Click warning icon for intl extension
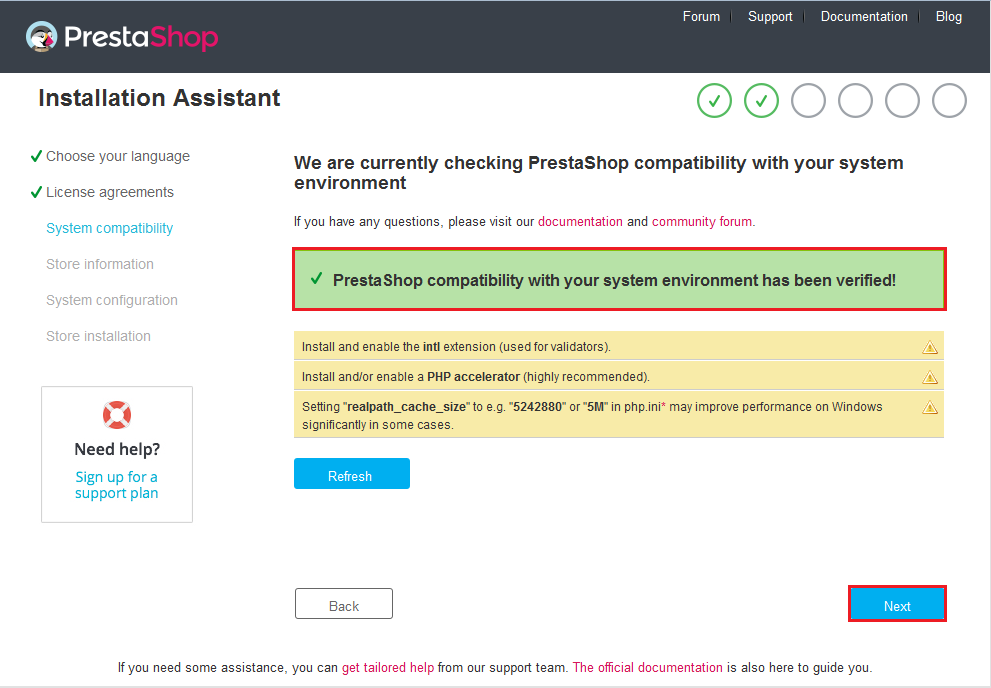 [930, 347]
